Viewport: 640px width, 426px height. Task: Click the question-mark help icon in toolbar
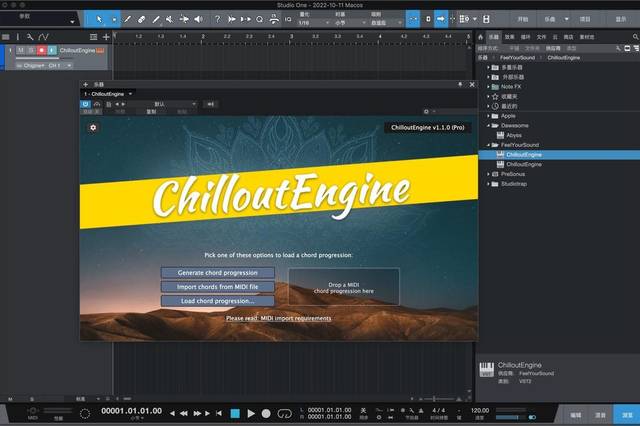coord(218,19)
